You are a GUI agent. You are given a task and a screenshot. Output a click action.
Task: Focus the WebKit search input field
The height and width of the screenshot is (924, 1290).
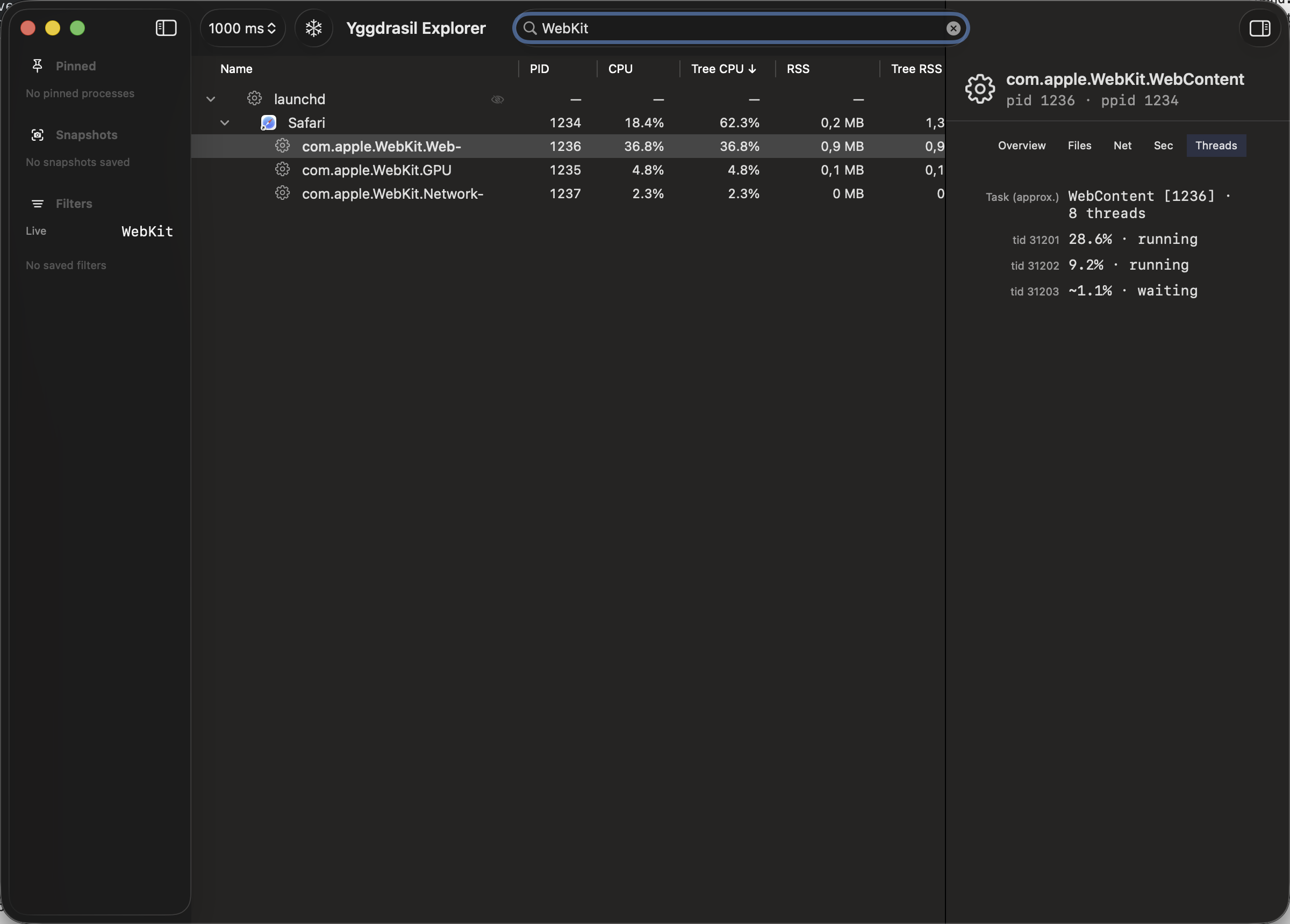click(741, 28)
